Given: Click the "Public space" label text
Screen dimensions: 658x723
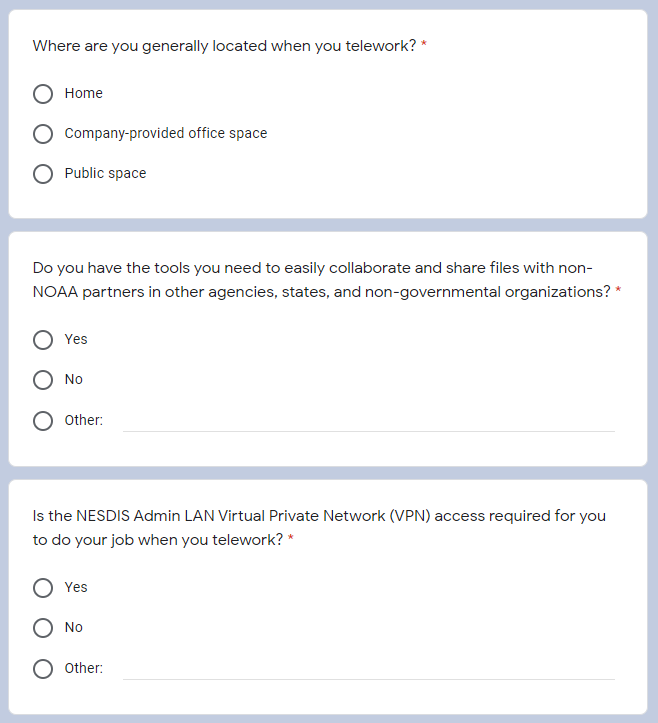Looking at the screenshot, I should point(105,173).
